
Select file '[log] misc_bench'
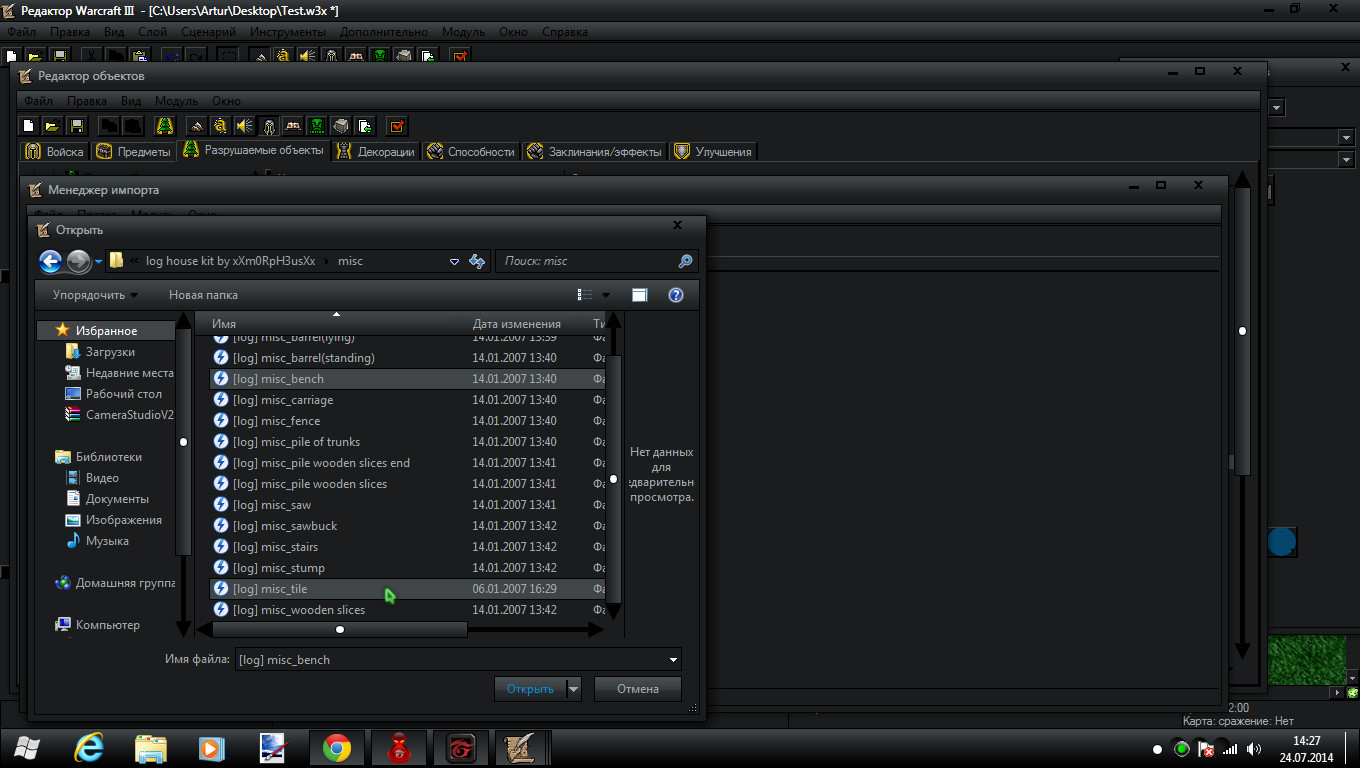(x=407, y=379)
